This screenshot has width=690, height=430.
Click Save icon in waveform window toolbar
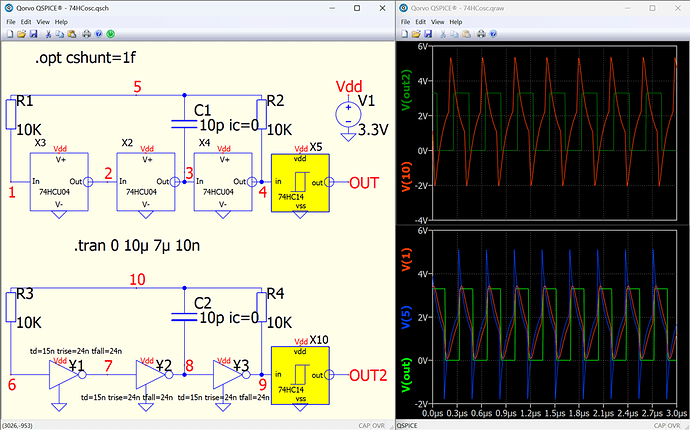pos(428,34)
